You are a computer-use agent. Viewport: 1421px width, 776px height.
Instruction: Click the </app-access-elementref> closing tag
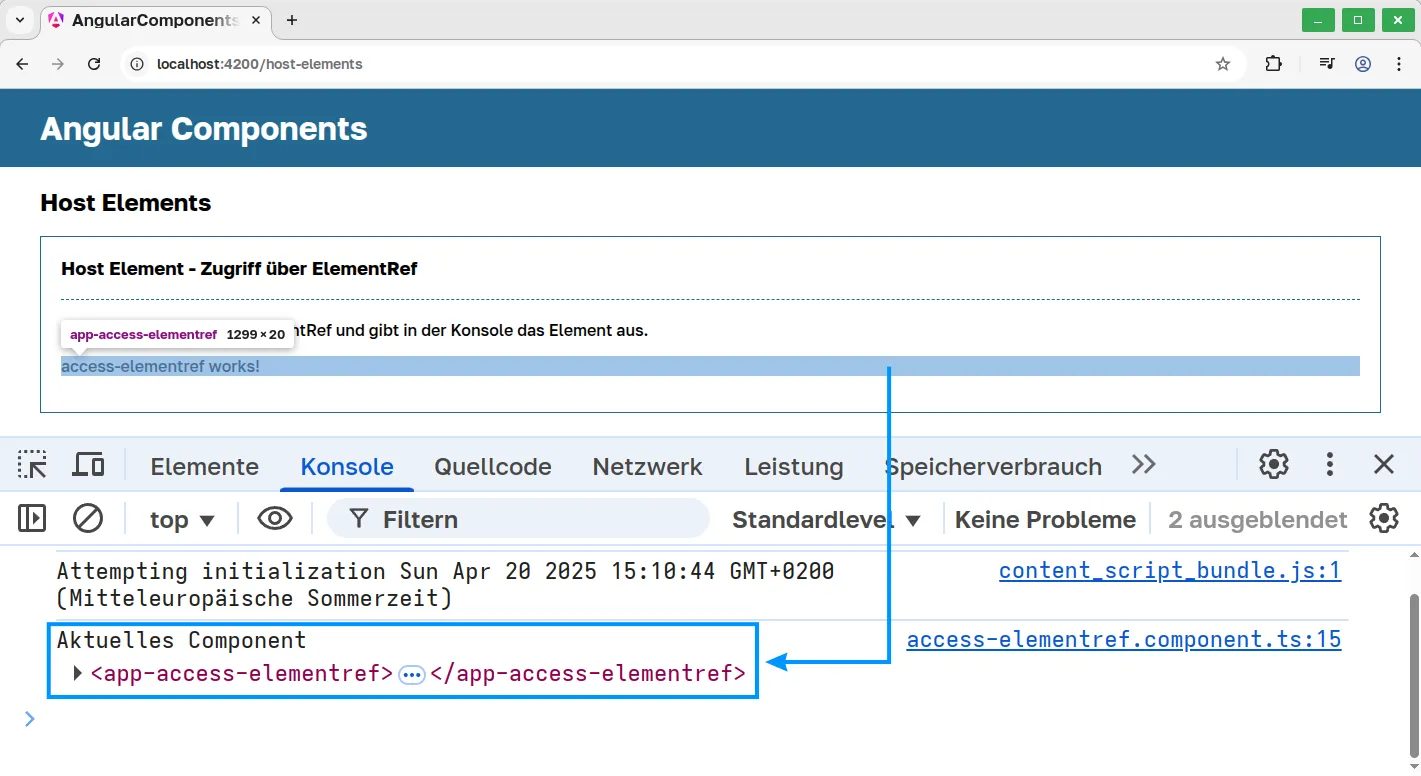click(x=588, y=674)
